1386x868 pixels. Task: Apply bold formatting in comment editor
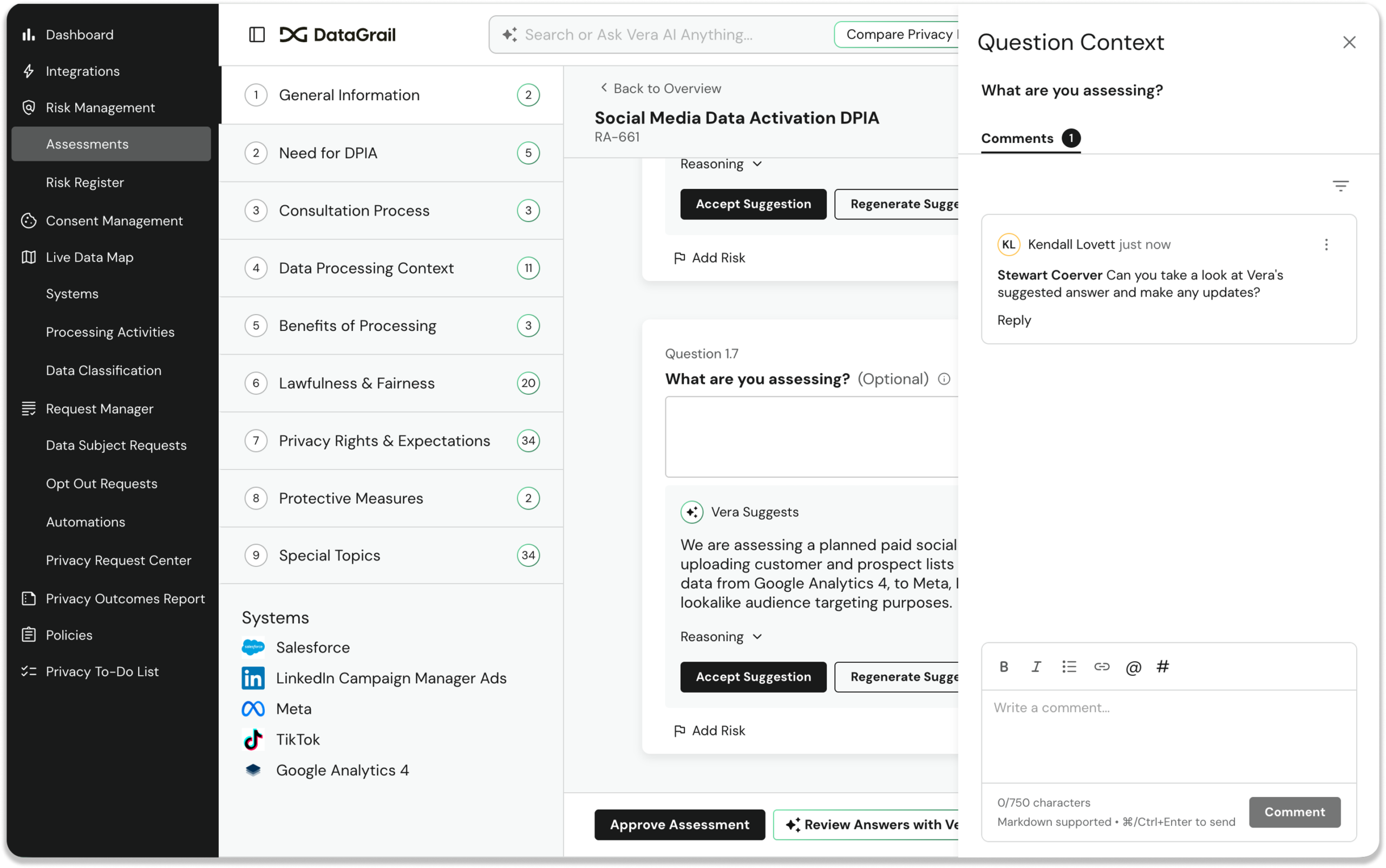1004,667
